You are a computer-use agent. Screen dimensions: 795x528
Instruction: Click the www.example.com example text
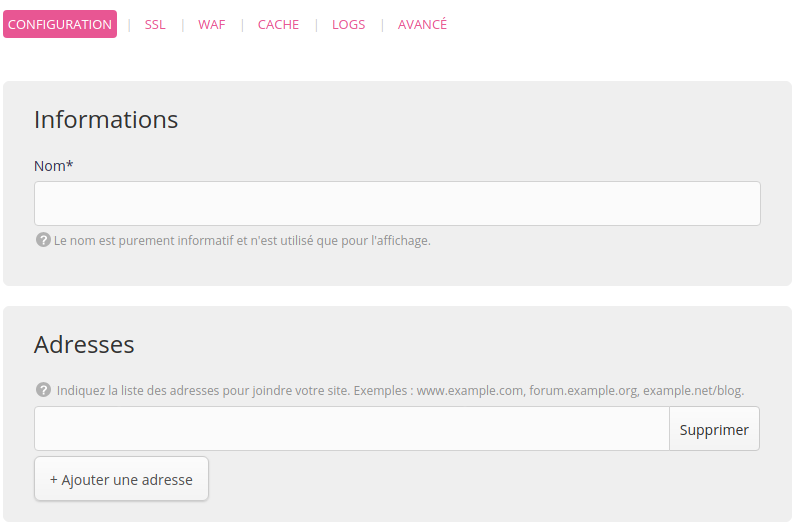coord(470,390)
